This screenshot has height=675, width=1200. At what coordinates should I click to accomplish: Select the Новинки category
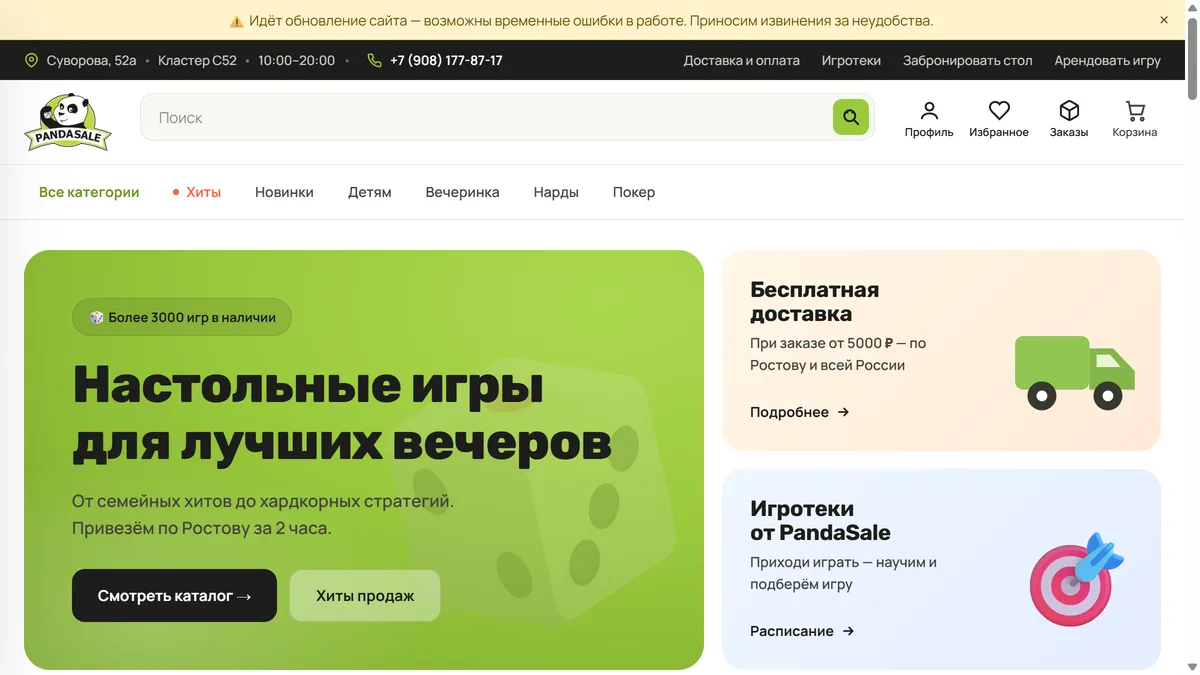click(284, 192)
